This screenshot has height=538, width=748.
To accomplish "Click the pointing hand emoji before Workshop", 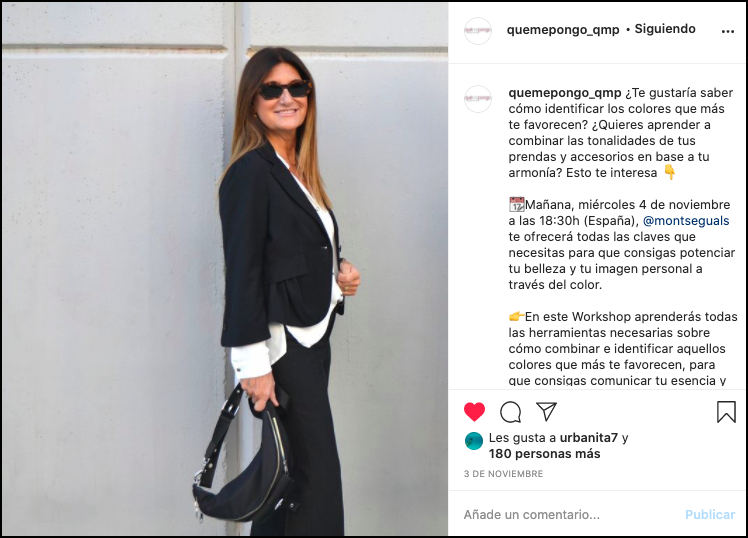I will pos(517,316).
